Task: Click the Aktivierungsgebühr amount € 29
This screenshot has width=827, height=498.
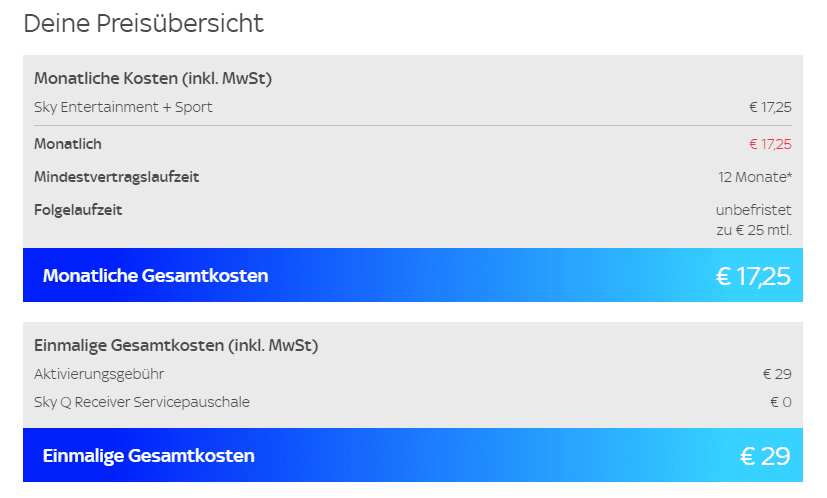Action: pos(777,375)
